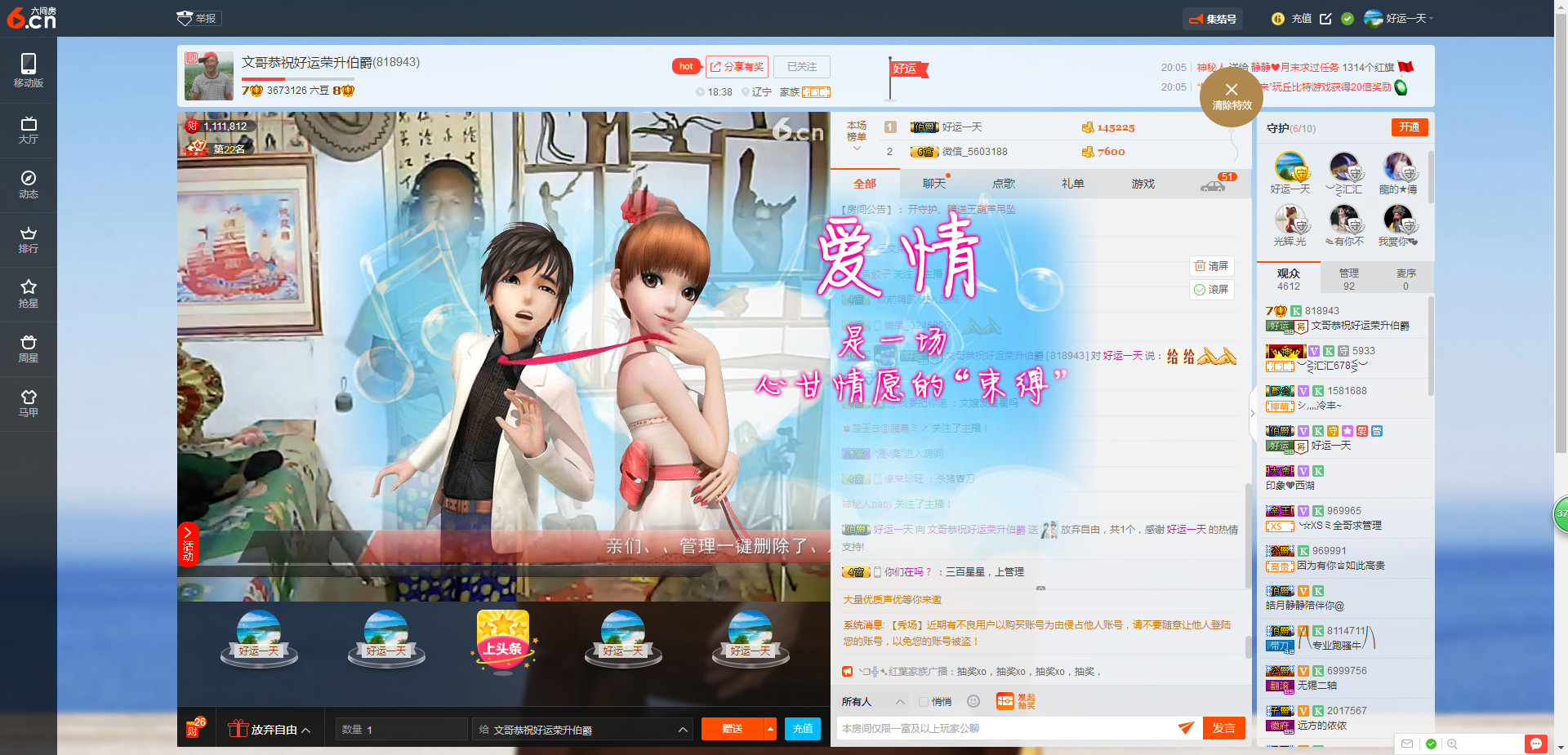The image size is (1568, 755).
Task: Open the emoji smiley picker
Action: point(973,701)
